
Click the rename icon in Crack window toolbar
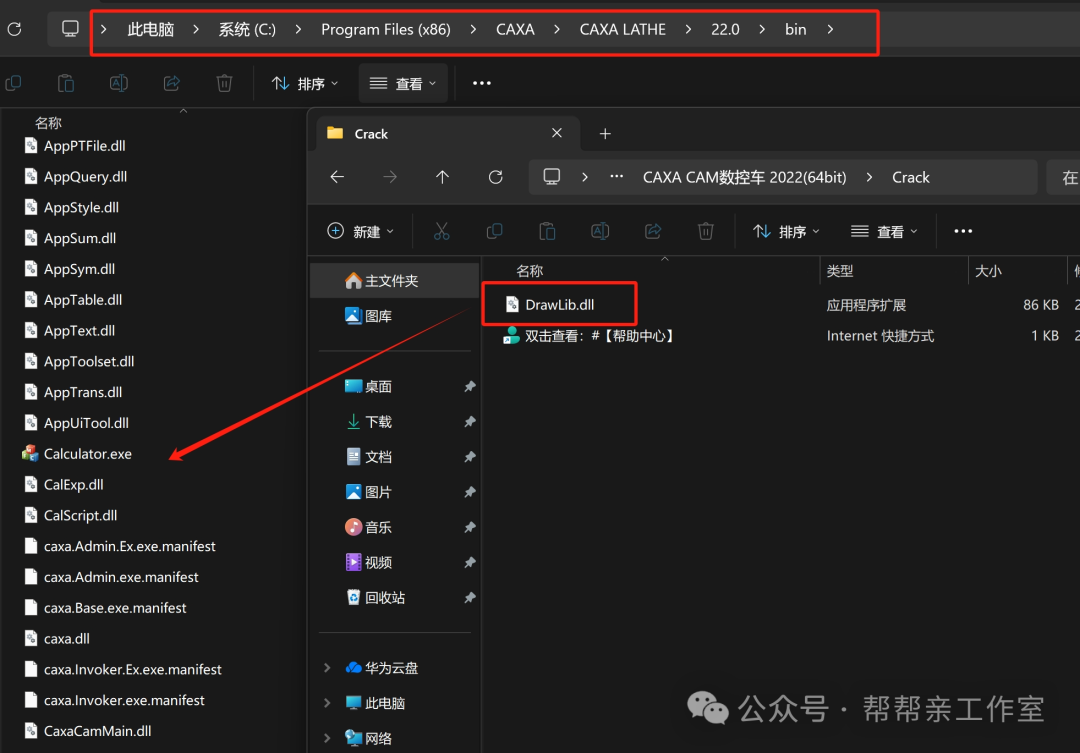600,231
